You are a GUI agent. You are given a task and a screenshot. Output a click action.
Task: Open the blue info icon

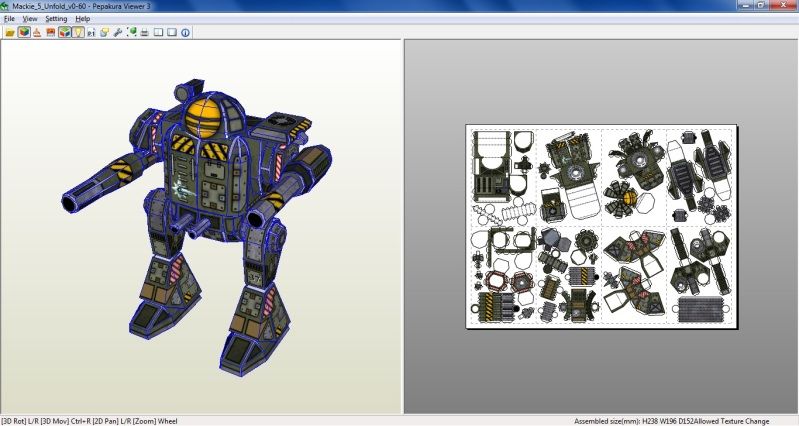coord(185,33)
